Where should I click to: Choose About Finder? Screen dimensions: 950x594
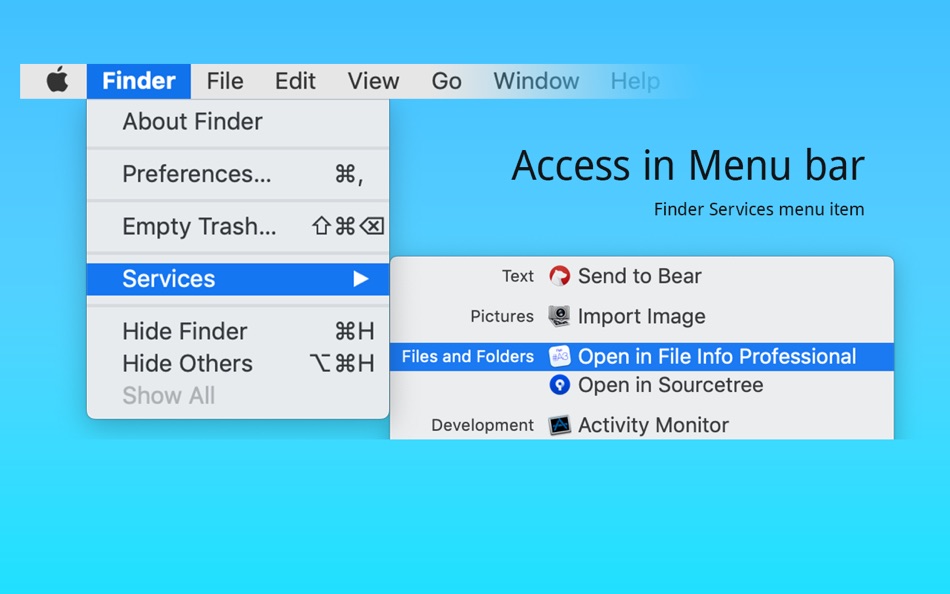238,122
